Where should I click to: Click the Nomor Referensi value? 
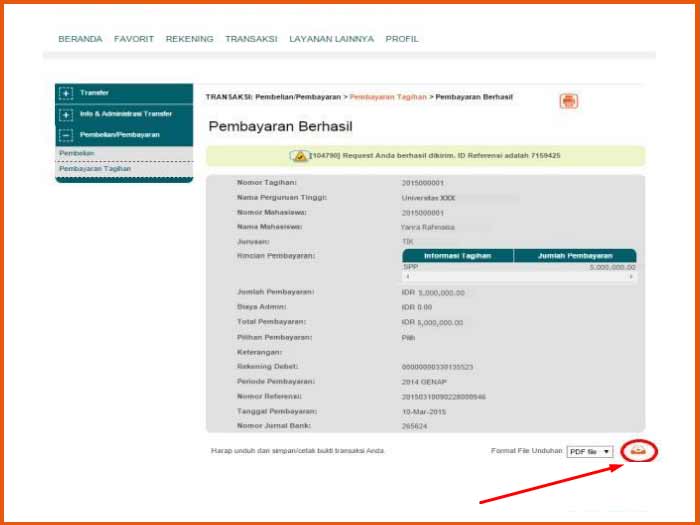click(443, 397)
